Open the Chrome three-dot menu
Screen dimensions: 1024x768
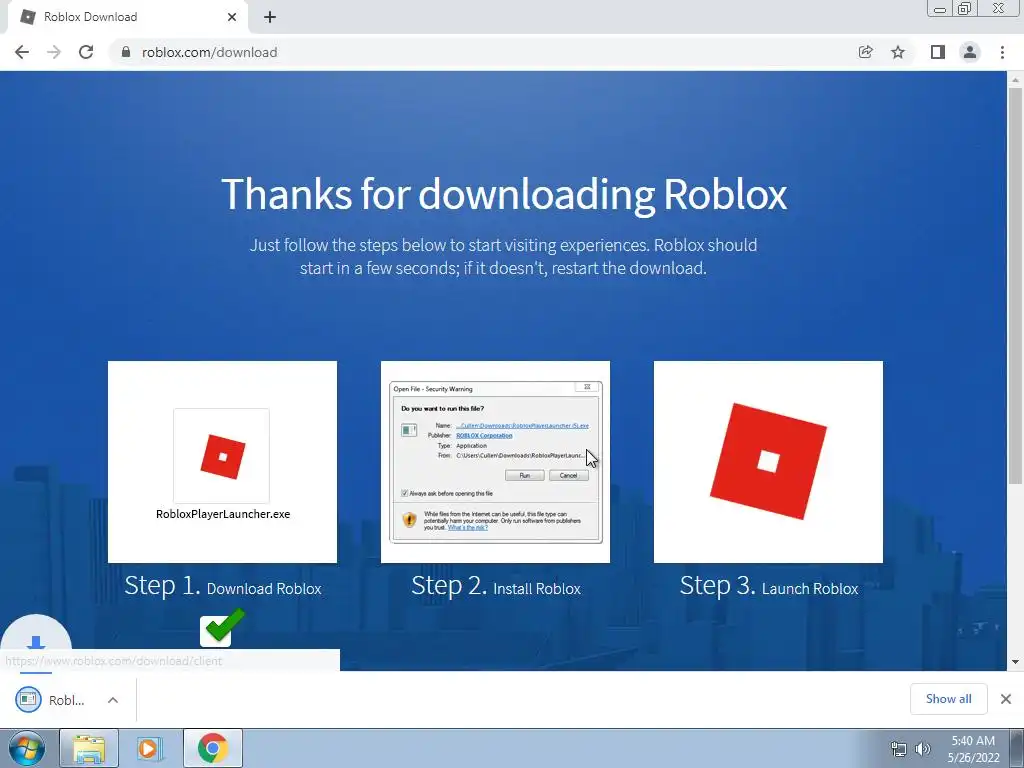point(1002,52)
